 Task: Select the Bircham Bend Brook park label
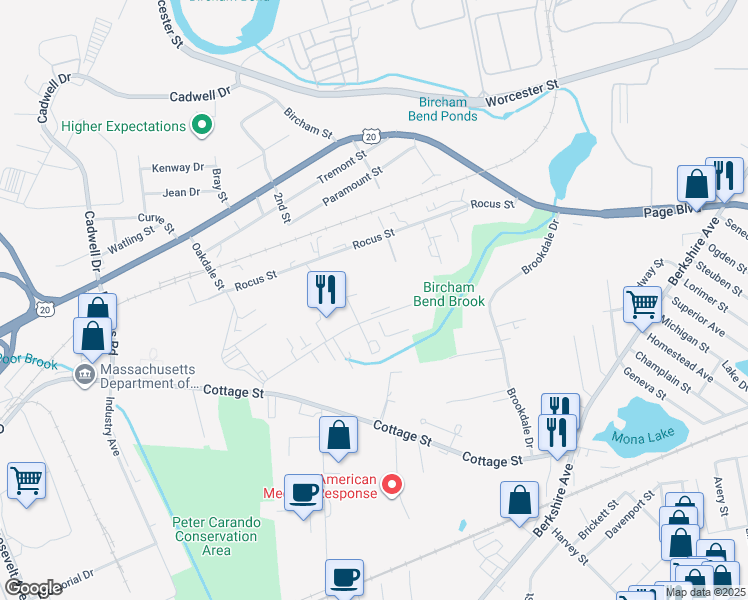point(449,294)
